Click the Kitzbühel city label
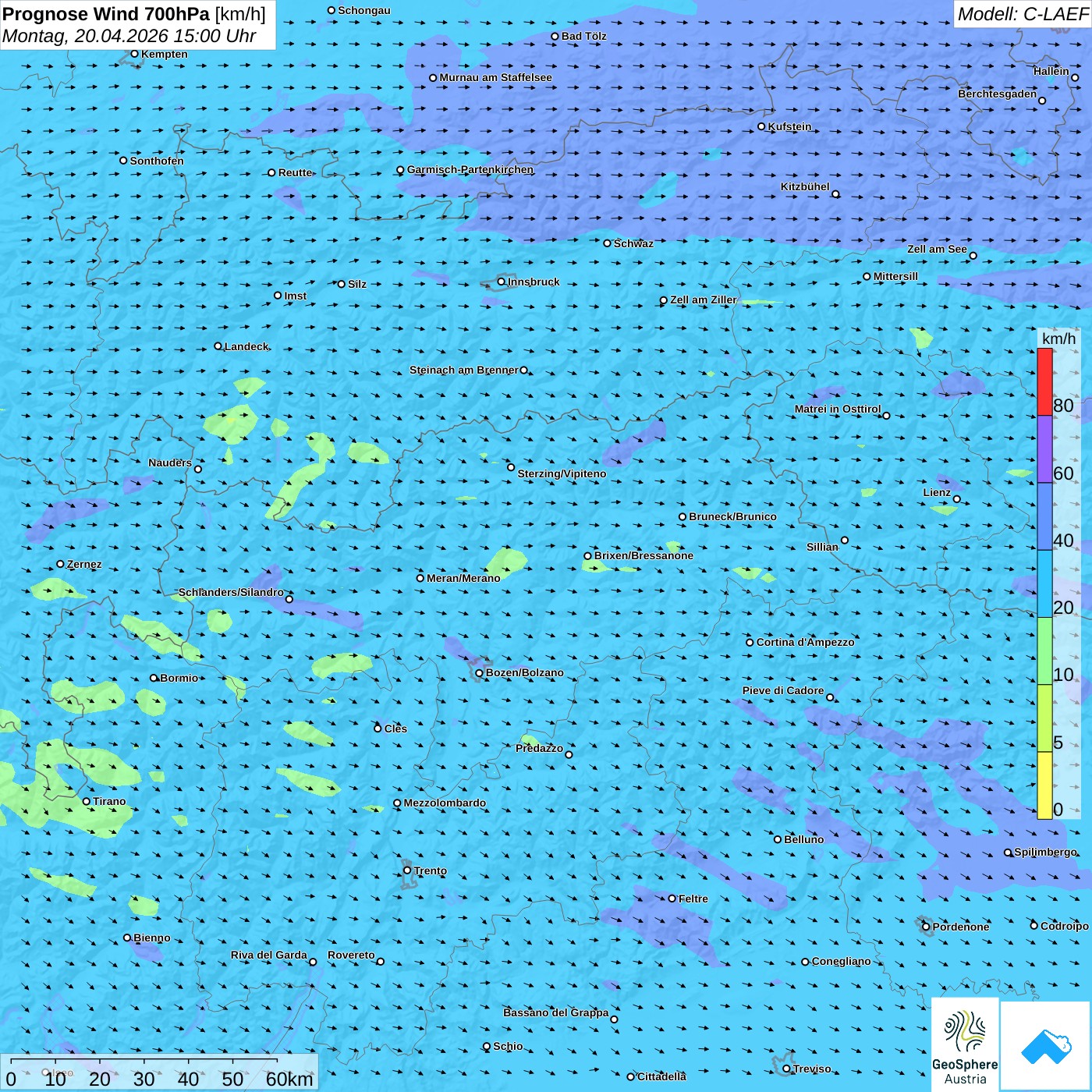The image size is (1092, 1092). 805,186
